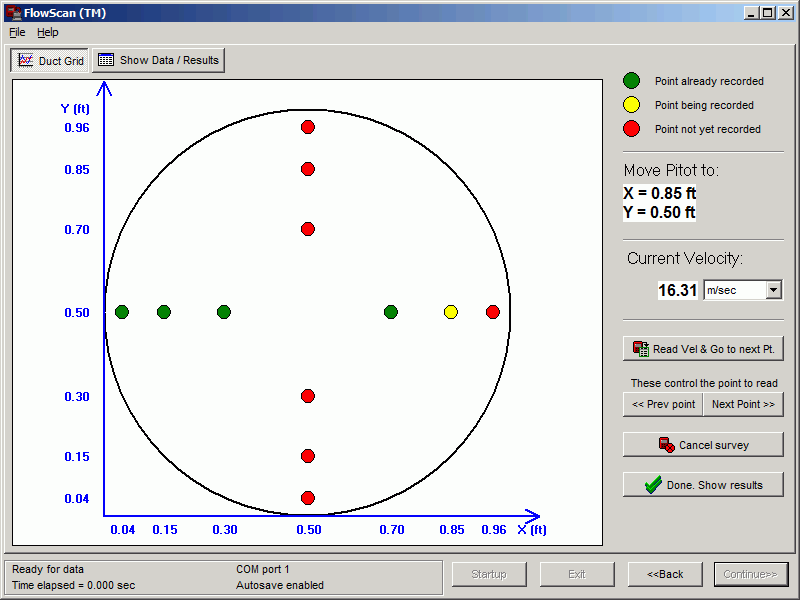Screen dimensions: 800x600
Task: Go to previous point with Prev point
Action: point(662,405)
